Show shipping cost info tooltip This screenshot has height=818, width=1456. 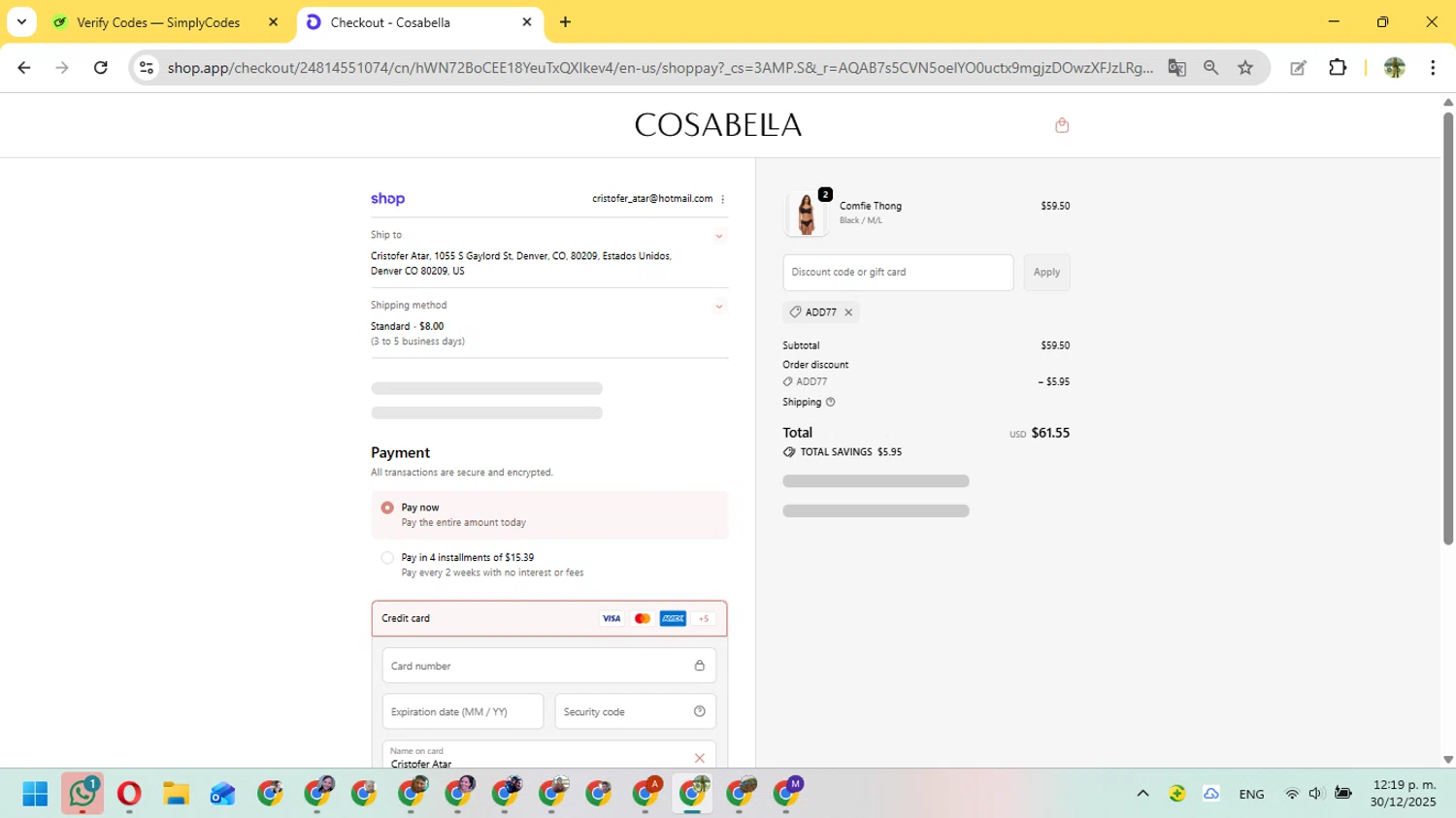[830, 402]
